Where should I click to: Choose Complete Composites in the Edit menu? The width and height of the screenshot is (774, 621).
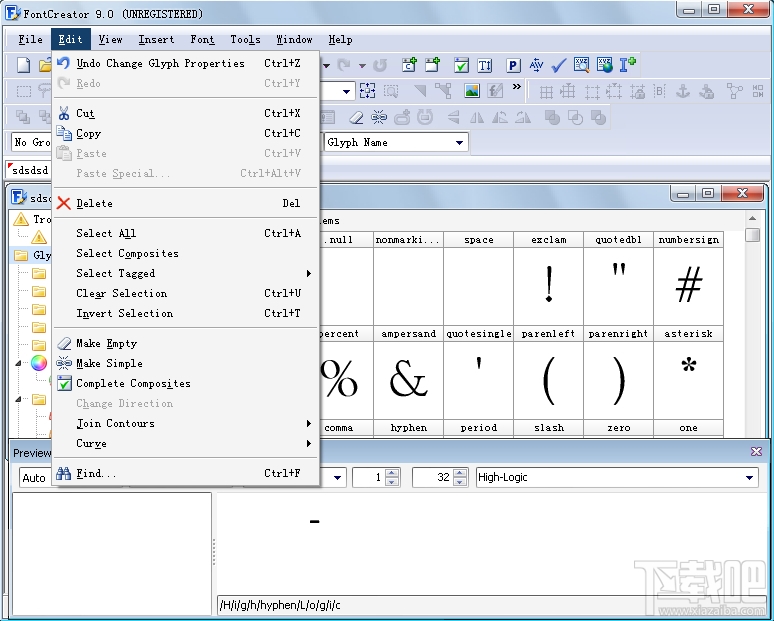186,384
